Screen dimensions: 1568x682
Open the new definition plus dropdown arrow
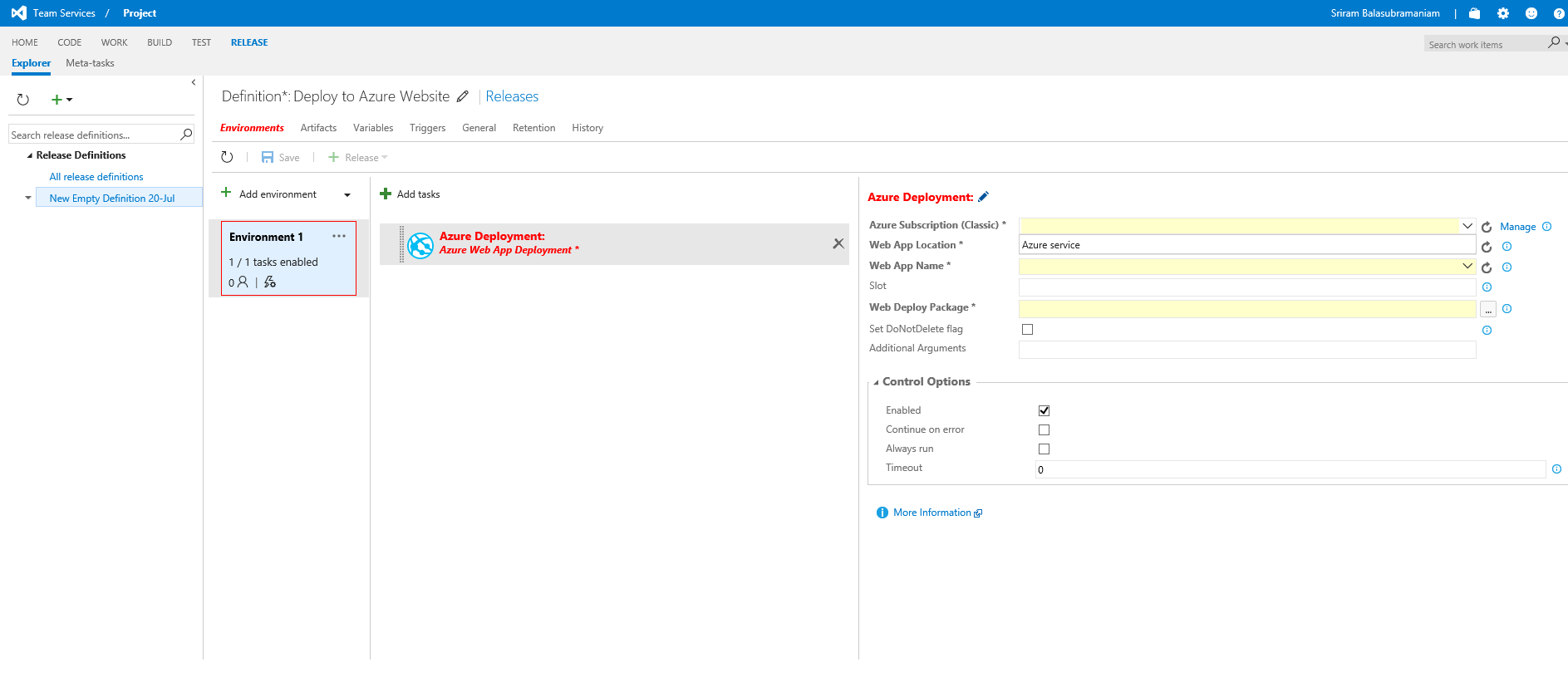tap(70, 100)
